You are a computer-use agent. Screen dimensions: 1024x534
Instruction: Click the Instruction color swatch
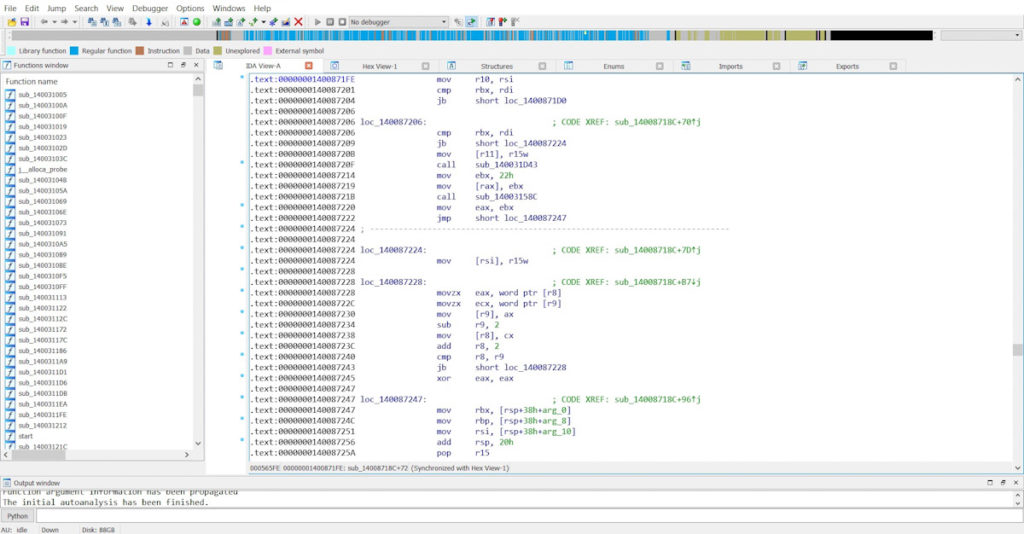click(x=140, y=50)
